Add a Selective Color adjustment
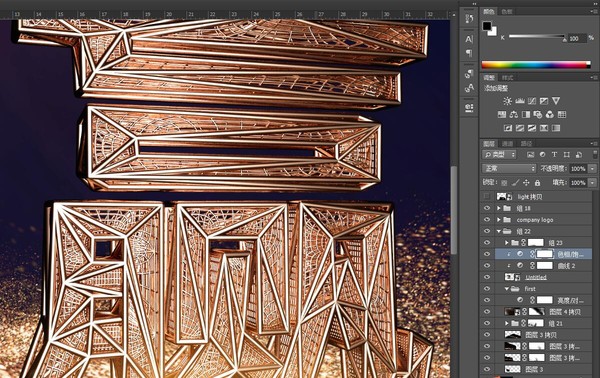The width and height of the screenshot is (600, 378). tap(544, 128)
